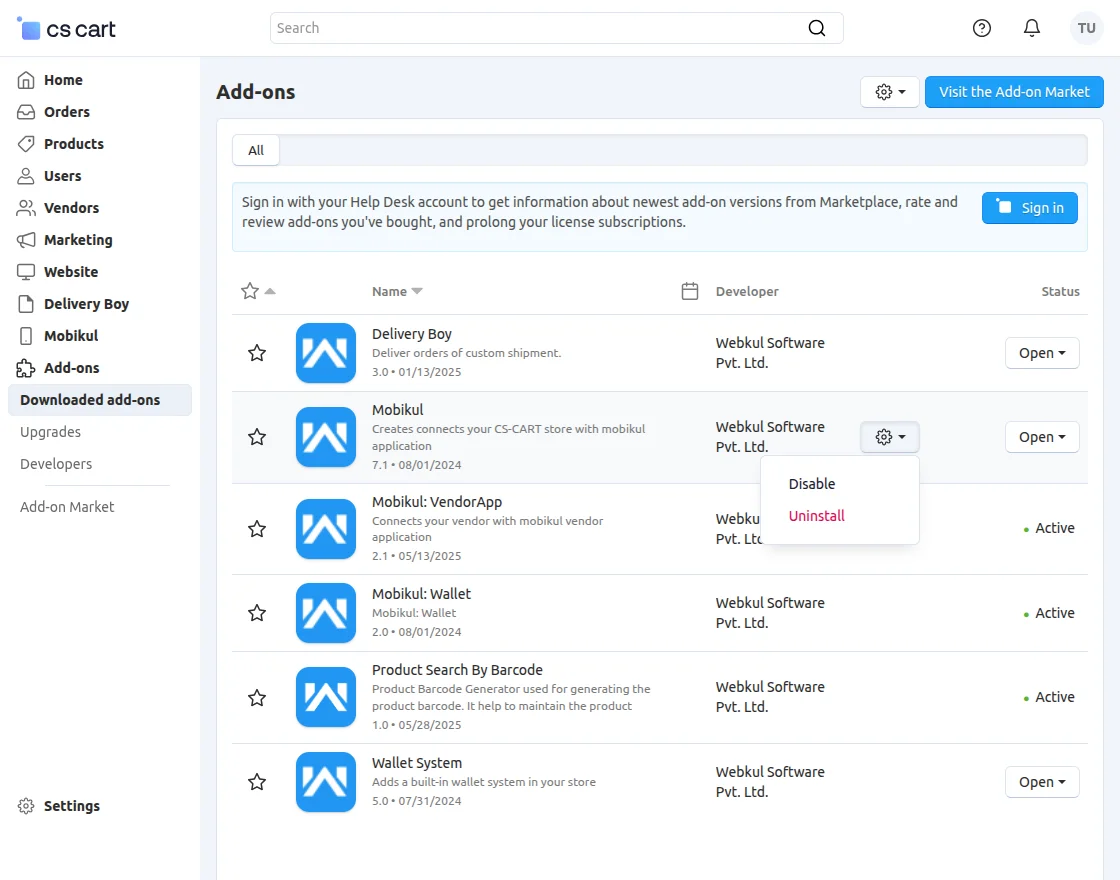Click the Delivery Boy add-on logo
The image size is (1120, 880).
(326, 353)
